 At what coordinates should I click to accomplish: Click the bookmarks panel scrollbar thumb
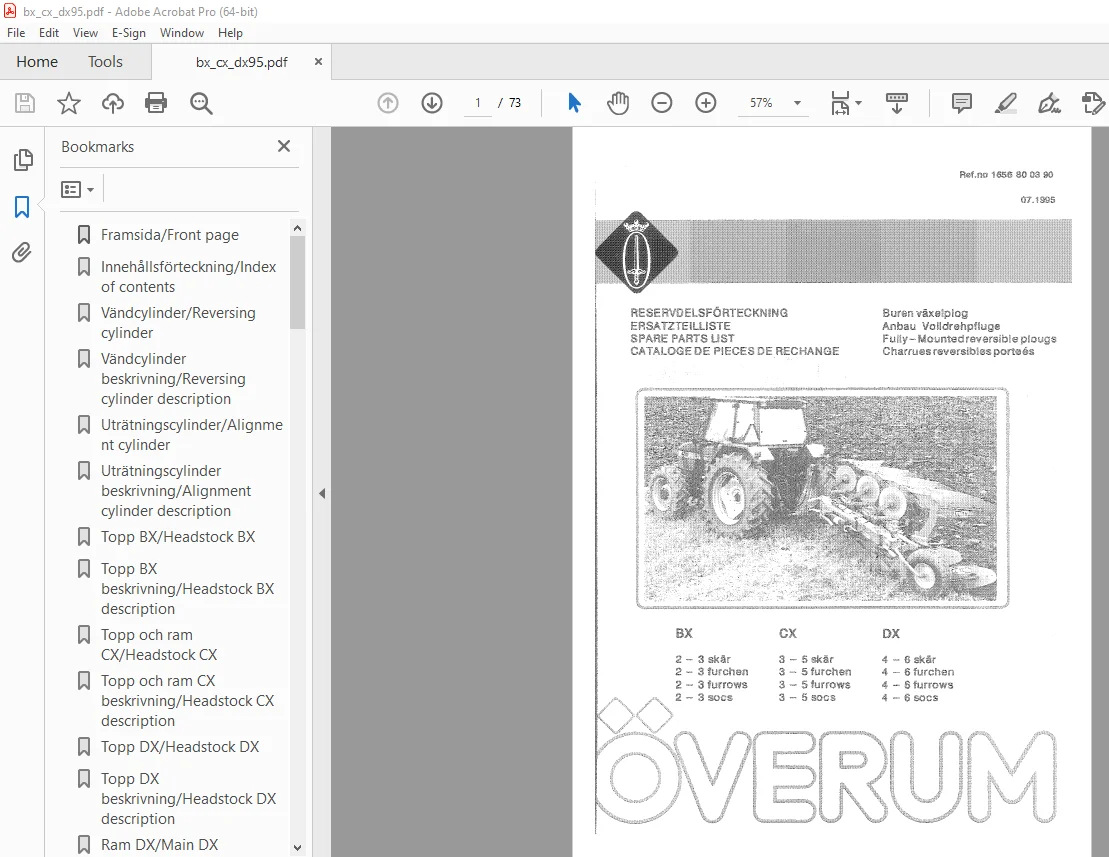pyautogui.click(x=297, y=283)
